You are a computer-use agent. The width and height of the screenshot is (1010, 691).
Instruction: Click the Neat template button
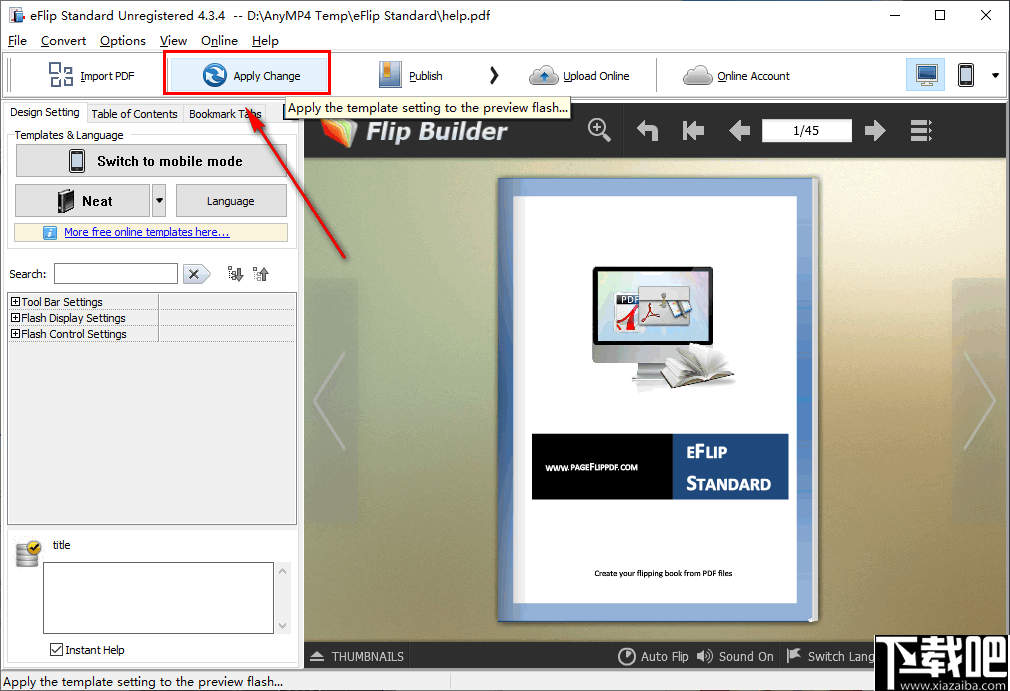tap(82, 201)
